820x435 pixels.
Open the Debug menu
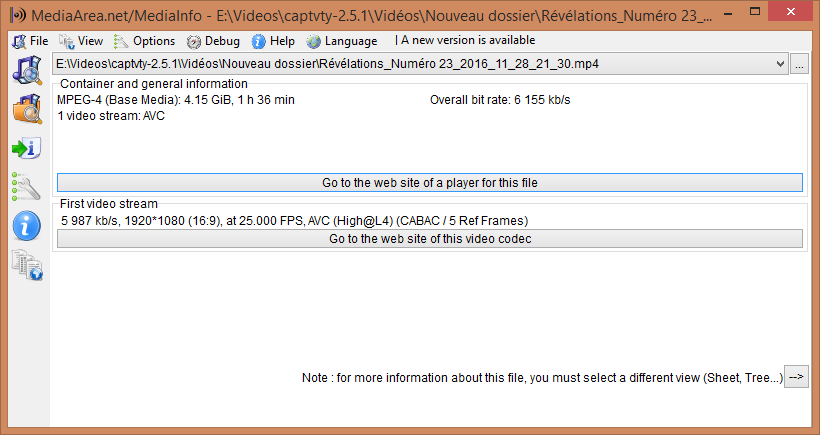click(213, 41)
